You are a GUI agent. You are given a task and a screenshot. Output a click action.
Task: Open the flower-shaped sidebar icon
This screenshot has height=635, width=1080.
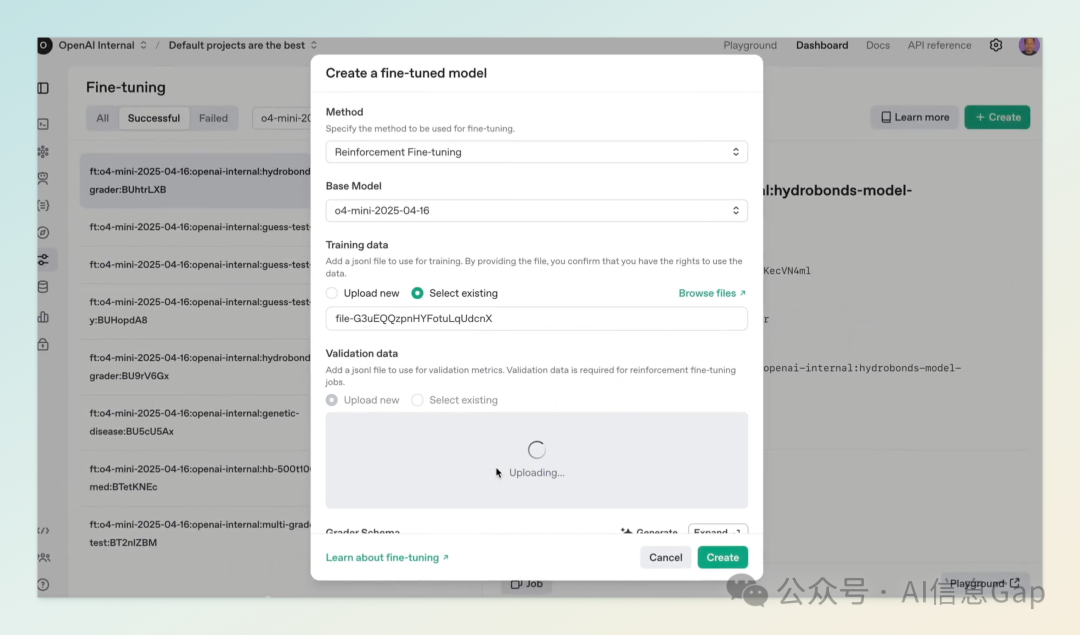click(x=43, y=152)
